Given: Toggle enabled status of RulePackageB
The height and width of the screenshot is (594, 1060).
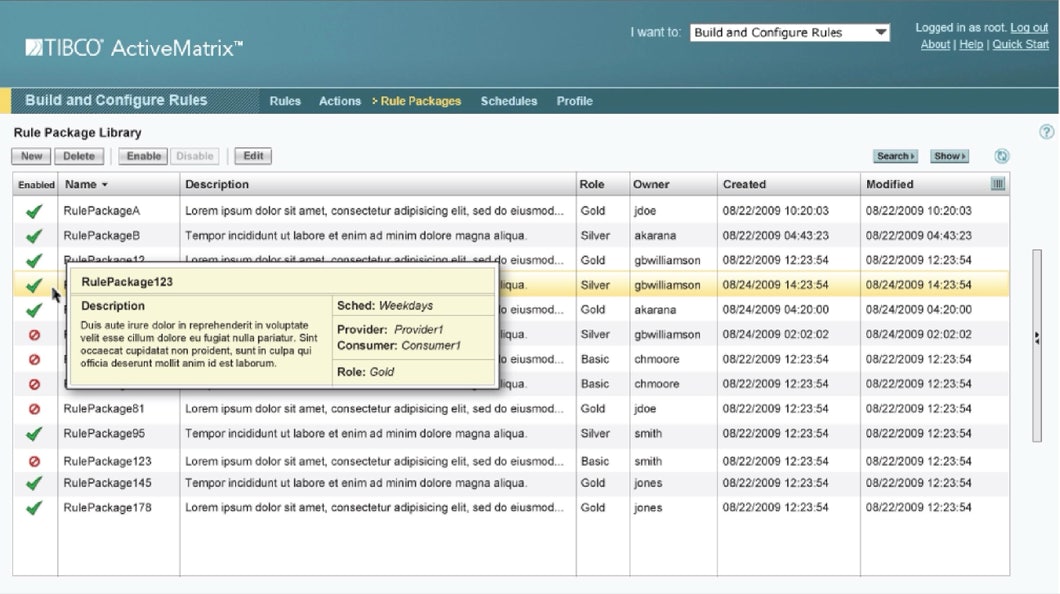Looking at the screenshot, I should (x=34, y=236).
